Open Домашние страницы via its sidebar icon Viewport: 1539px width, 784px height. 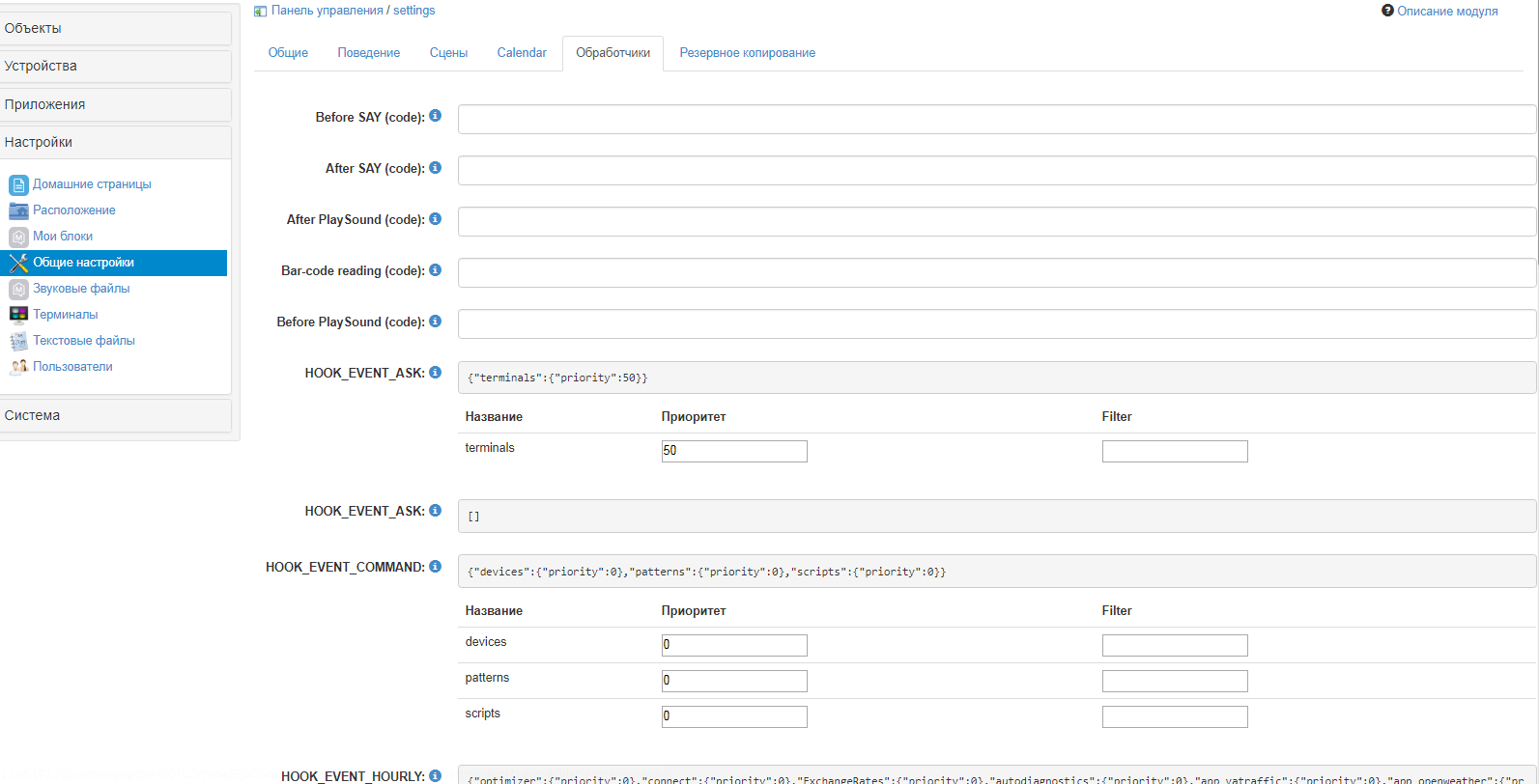(18, 184)
